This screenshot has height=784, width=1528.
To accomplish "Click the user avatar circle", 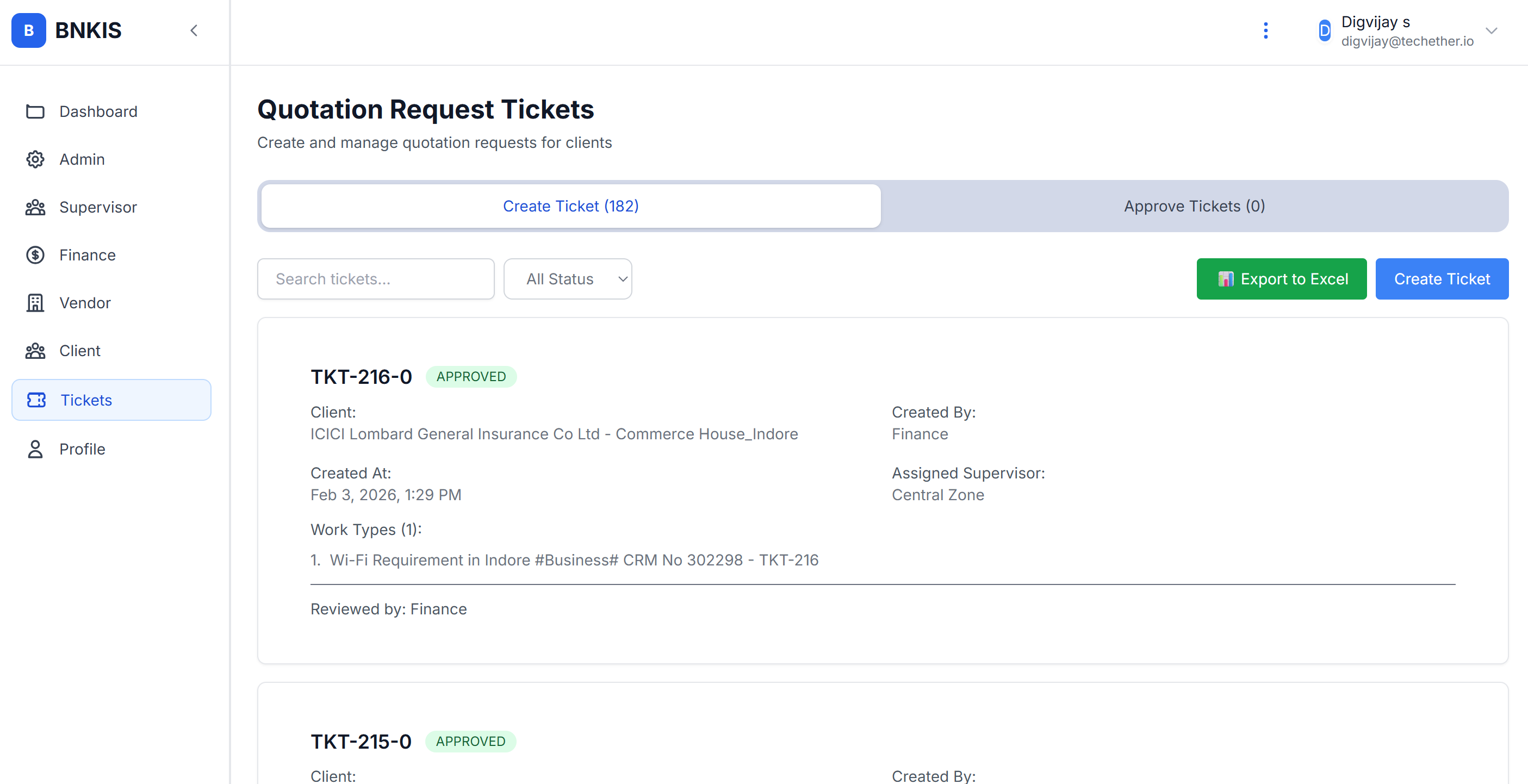I will (1324, 30).
